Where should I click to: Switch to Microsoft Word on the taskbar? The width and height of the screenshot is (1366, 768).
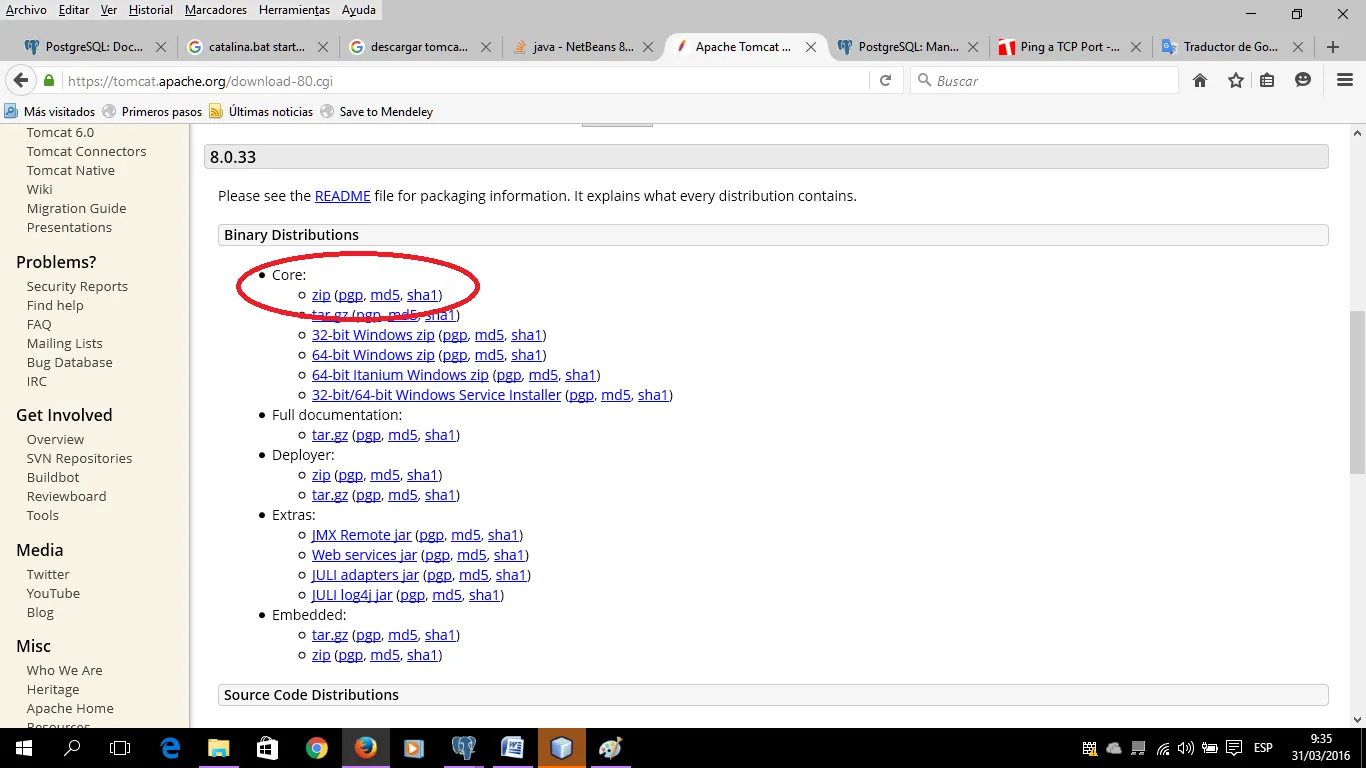pos(512,748)
